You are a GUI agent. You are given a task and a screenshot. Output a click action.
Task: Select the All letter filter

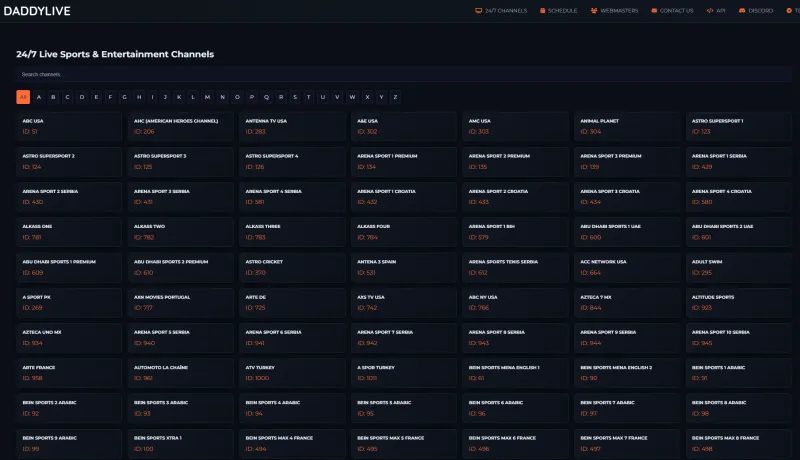click(x=23, y=97)
